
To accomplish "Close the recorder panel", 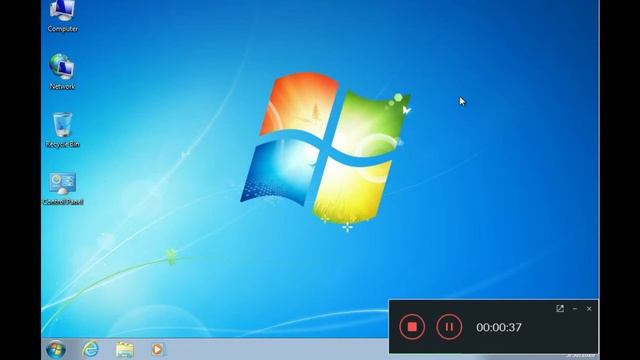I will pos(589,309).
